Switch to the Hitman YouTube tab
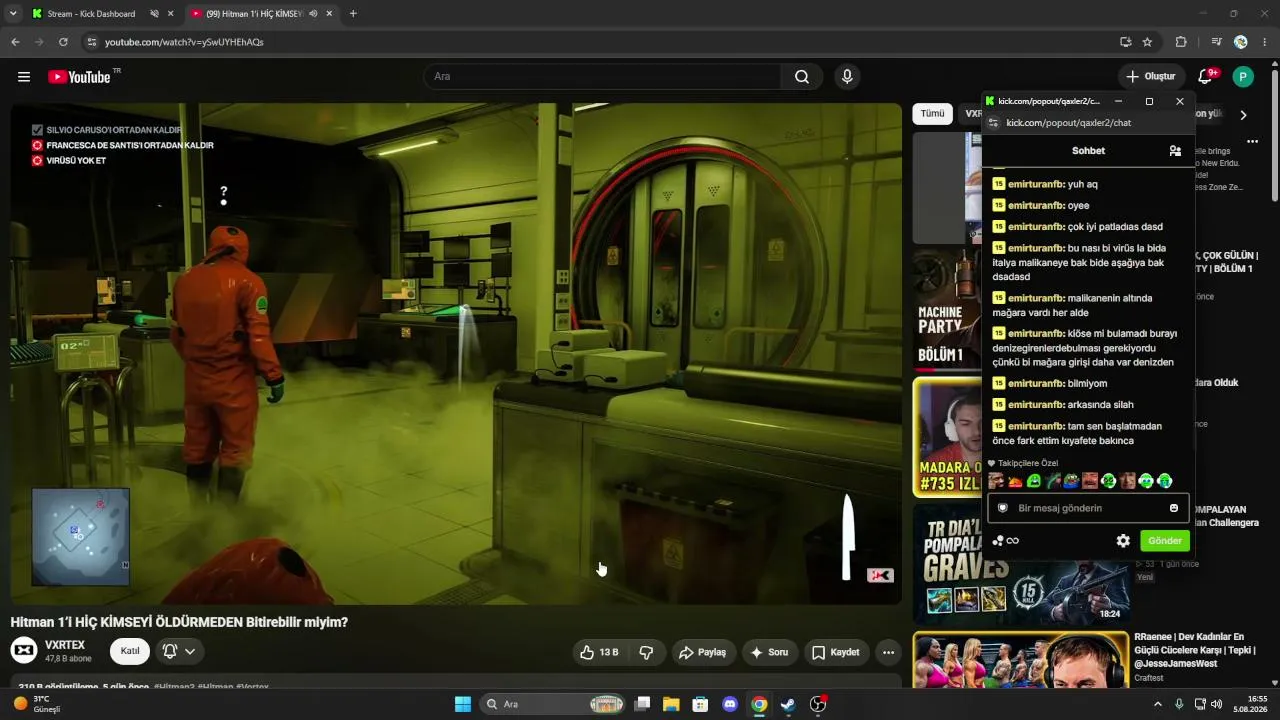Screen dimensions: 1280x720 pos(254,14)
